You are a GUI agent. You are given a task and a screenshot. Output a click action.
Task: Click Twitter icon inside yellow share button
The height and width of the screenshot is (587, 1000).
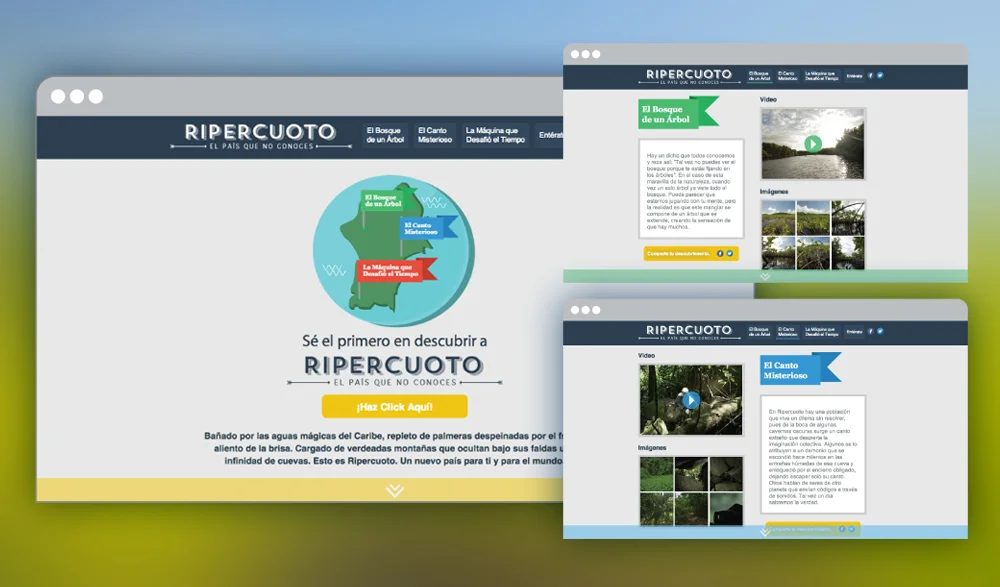click(730, 253)
